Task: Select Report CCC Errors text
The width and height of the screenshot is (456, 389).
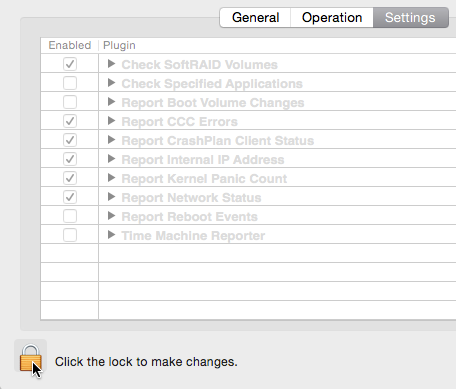Action: pyautogui.click(x=179, y=122)
